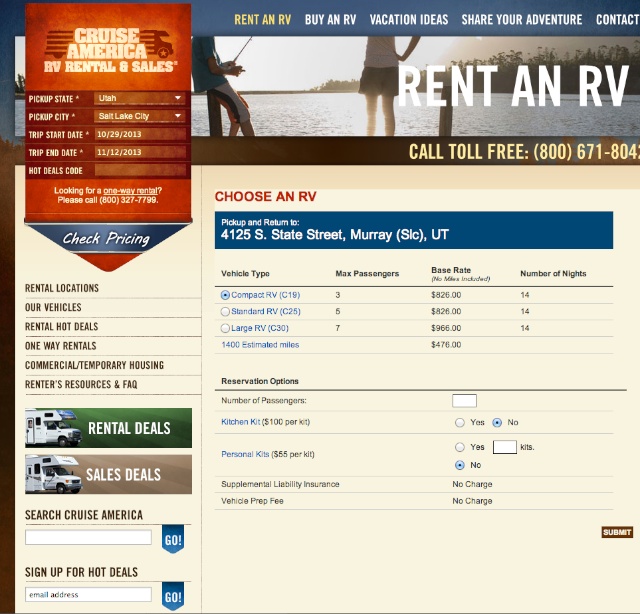Click the Hot Deals Code field

point(140,170)
